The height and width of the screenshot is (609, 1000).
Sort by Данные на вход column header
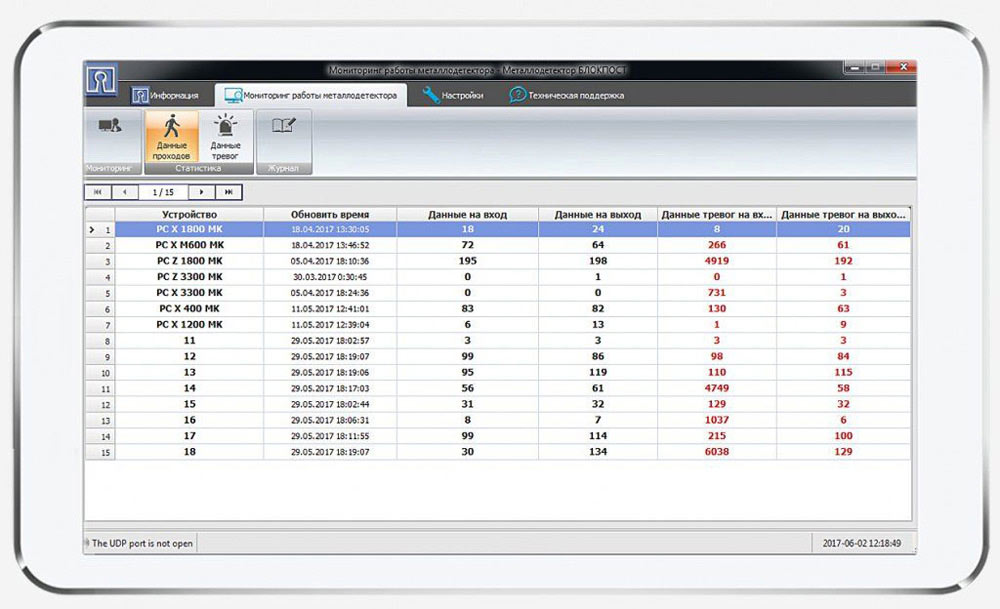467,214
